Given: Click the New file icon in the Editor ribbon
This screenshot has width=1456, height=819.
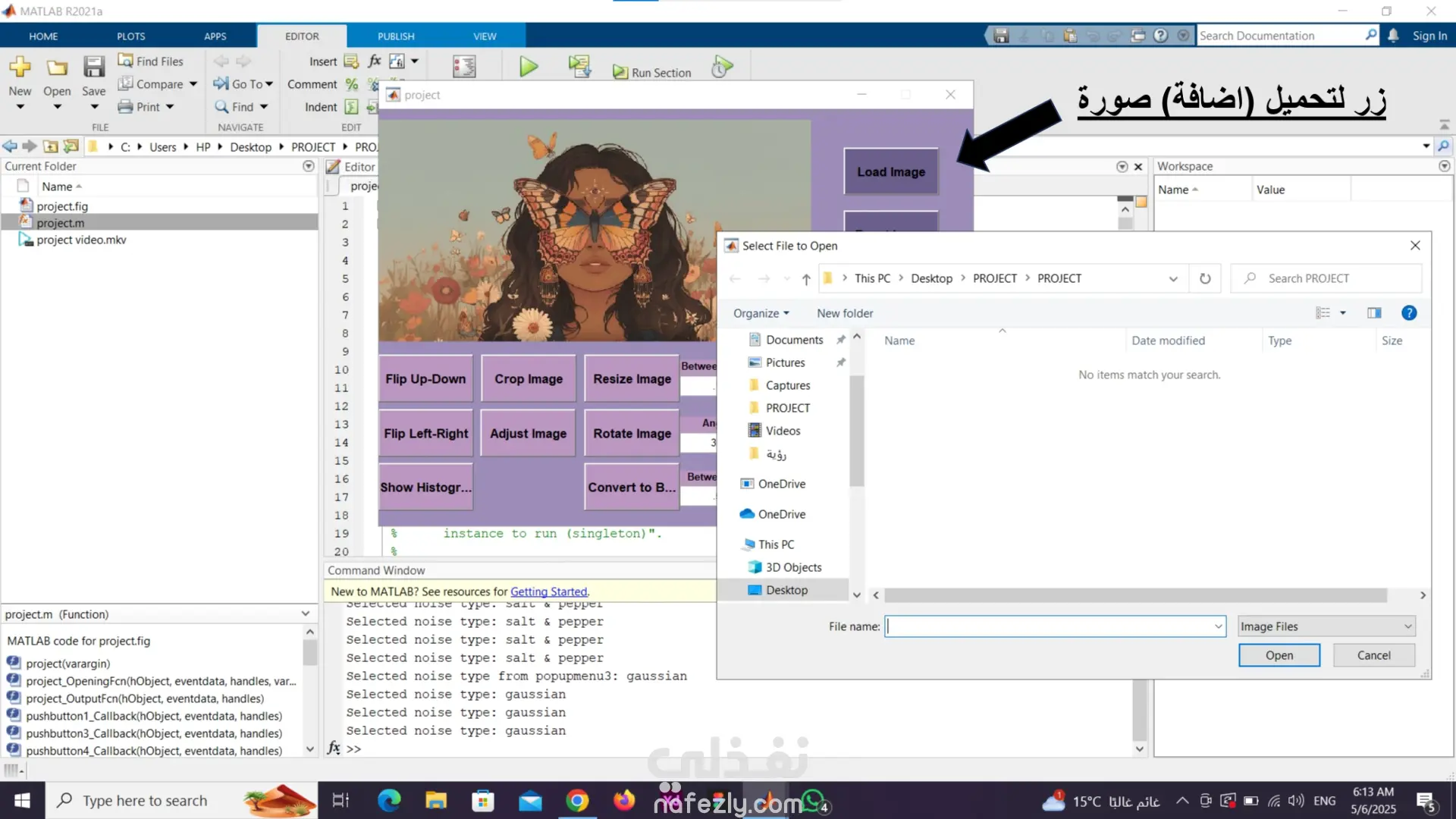Looking at the screenshot, I should (20, 67).
